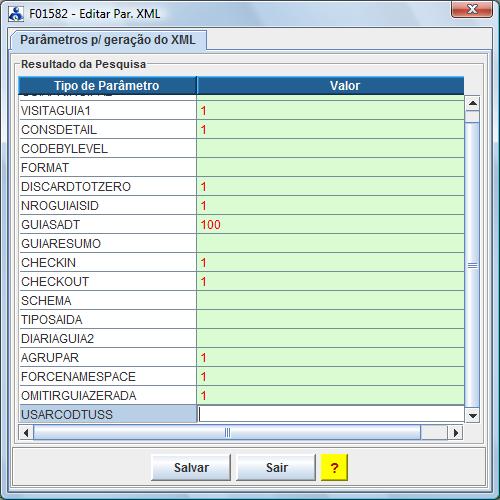This screenshot has height=500, width=500.
Task: Click the empty value cell of GUIARESUMO
Action: [331, 243]
